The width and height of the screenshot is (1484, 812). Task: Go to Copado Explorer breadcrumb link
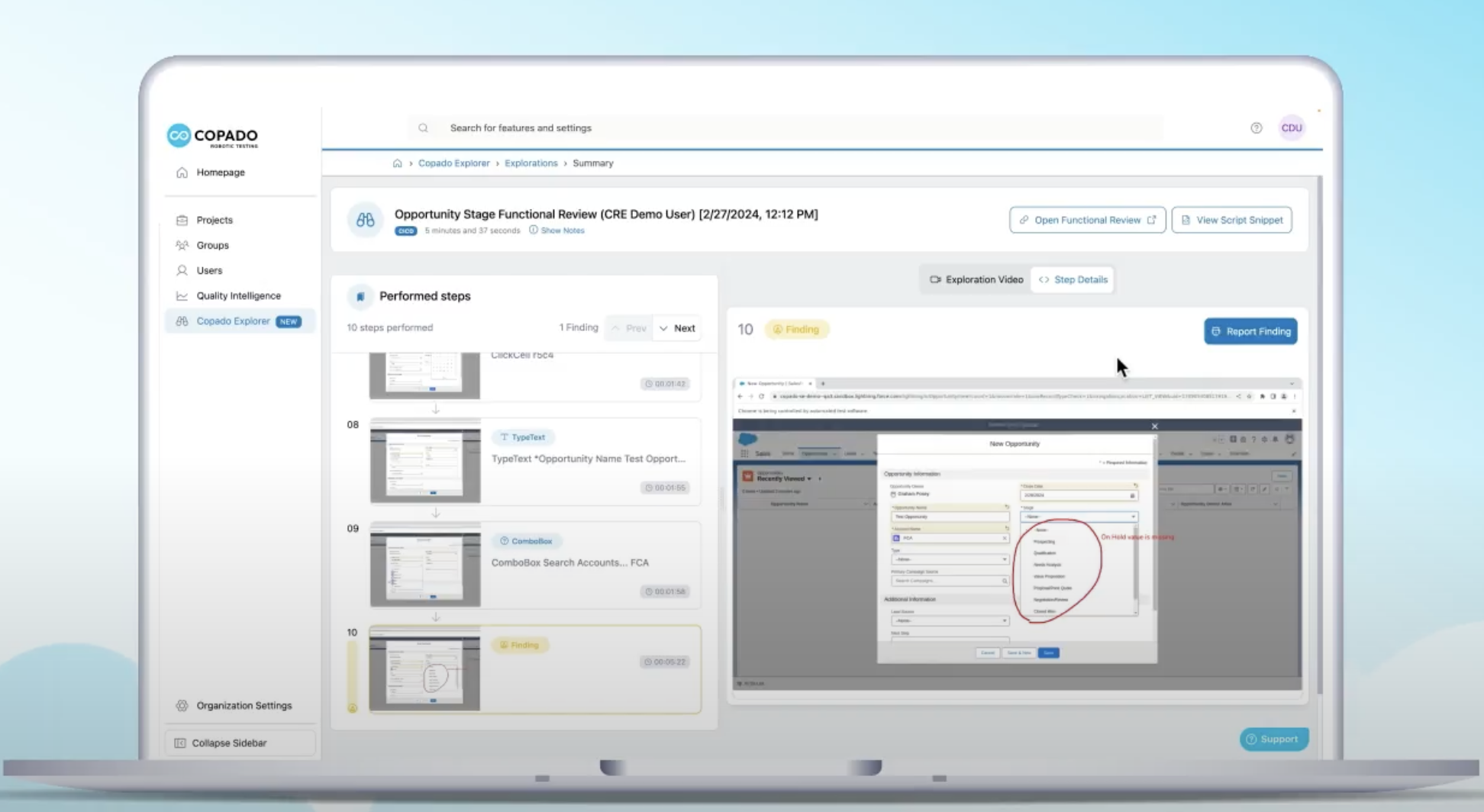453,163
